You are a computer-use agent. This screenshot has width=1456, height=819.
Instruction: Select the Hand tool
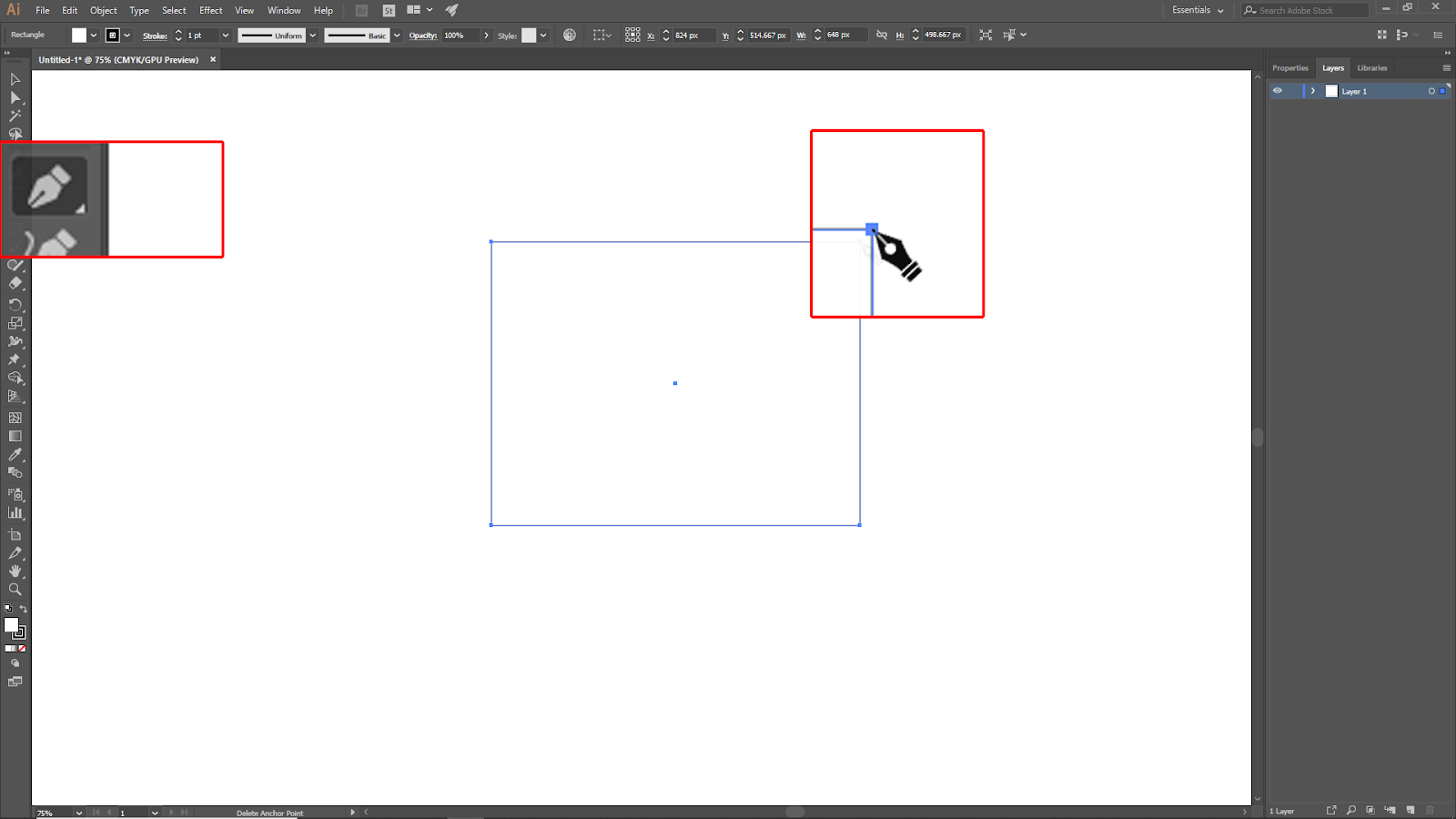point(15,571)
